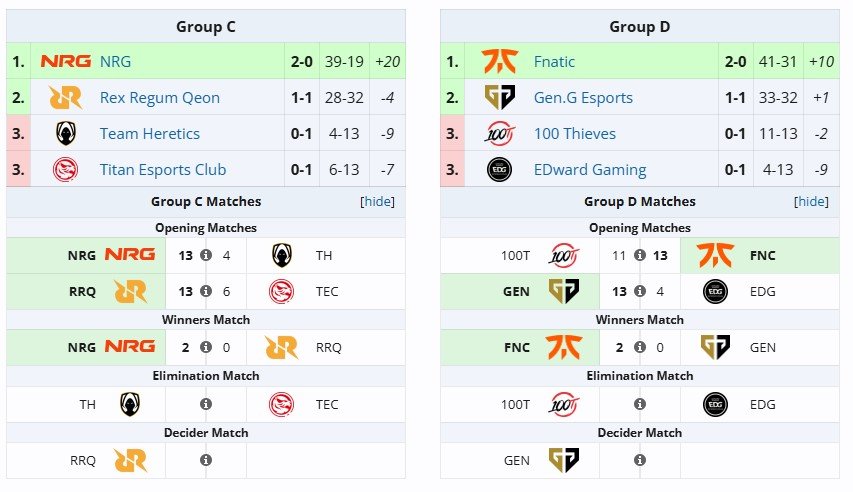Screen dimensions: 853x492
Task: Select the 100 Thieves logo in standings
Action: click(x=499, y=133)
